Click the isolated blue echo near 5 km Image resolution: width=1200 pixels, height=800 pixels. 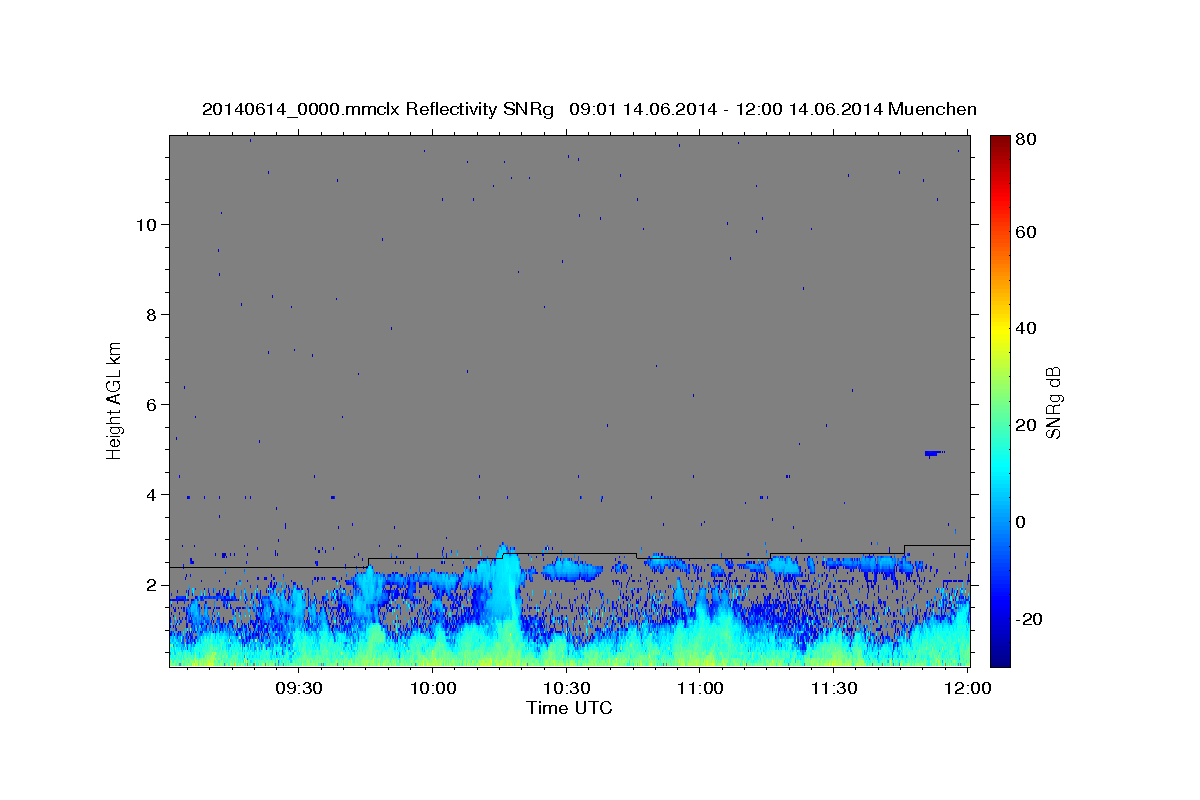pos(934,453)
